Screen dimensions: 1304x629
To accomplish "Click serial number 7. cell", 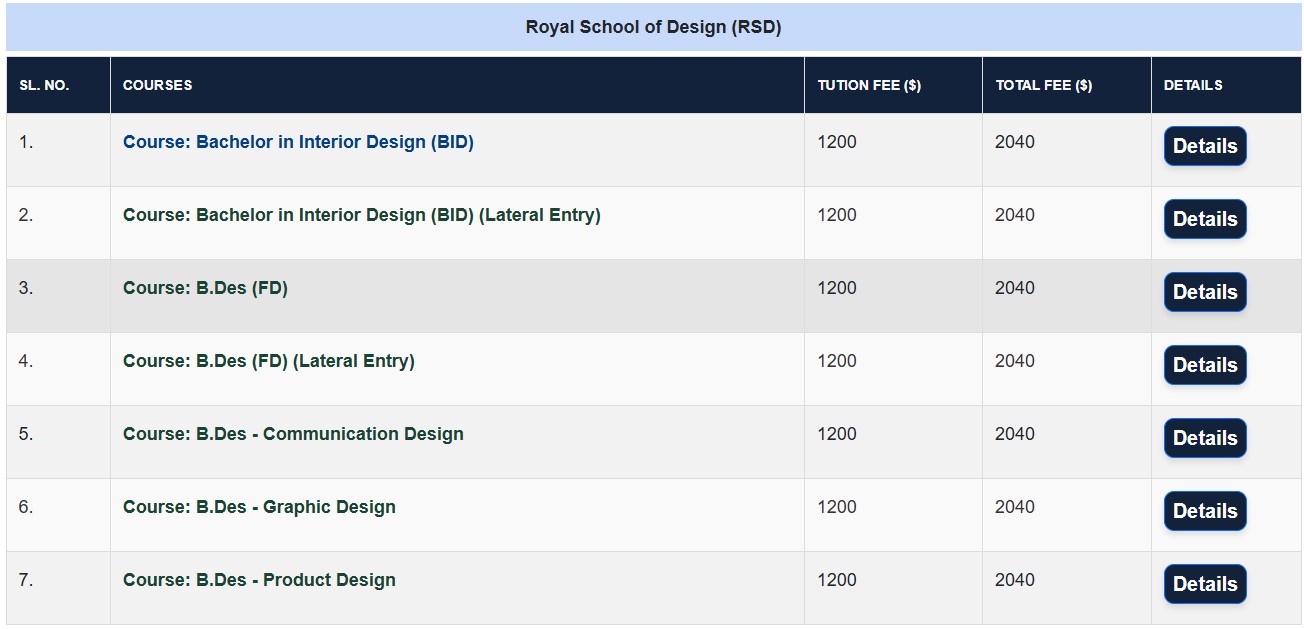I will coord(58,588).
